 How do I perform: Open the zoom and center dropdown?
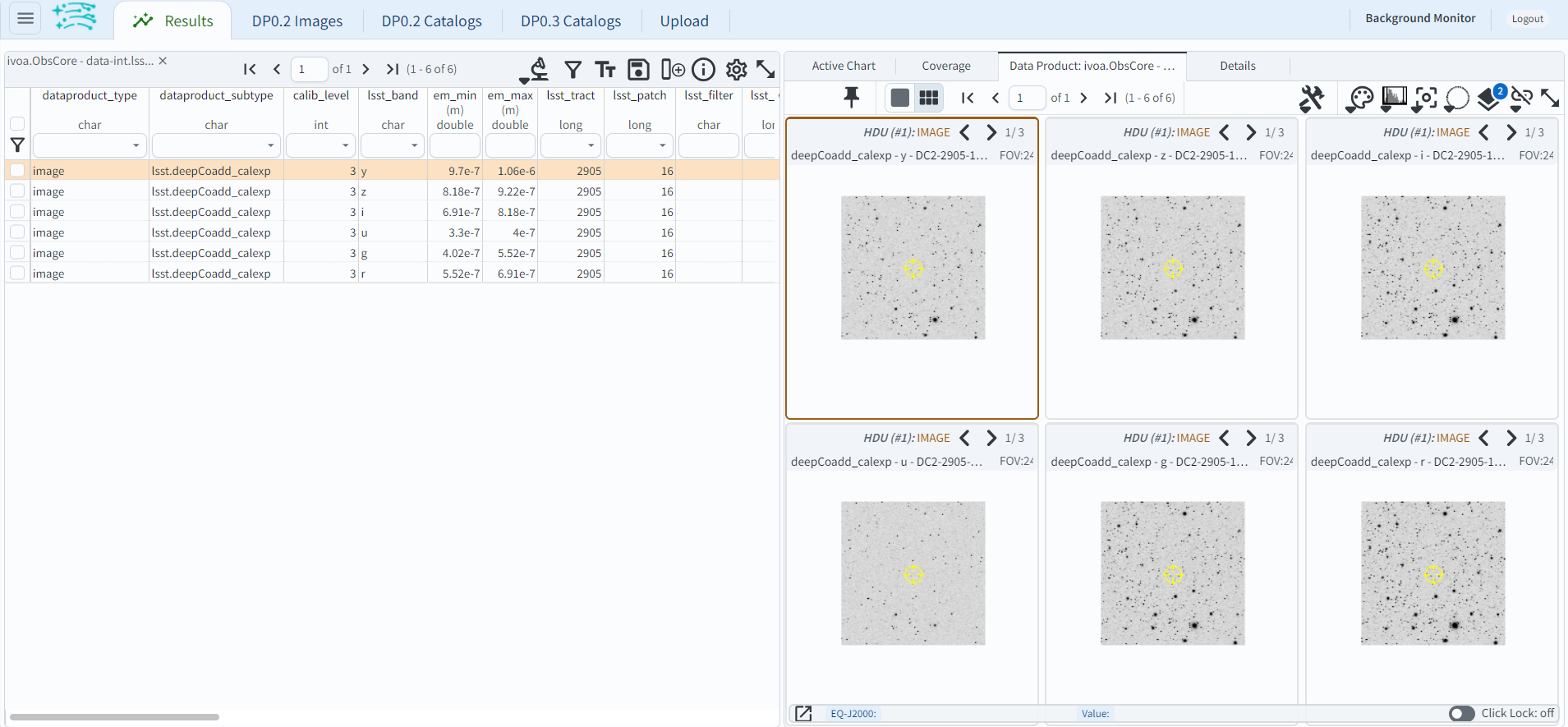pyautogui.click(x=1425, y=99)
